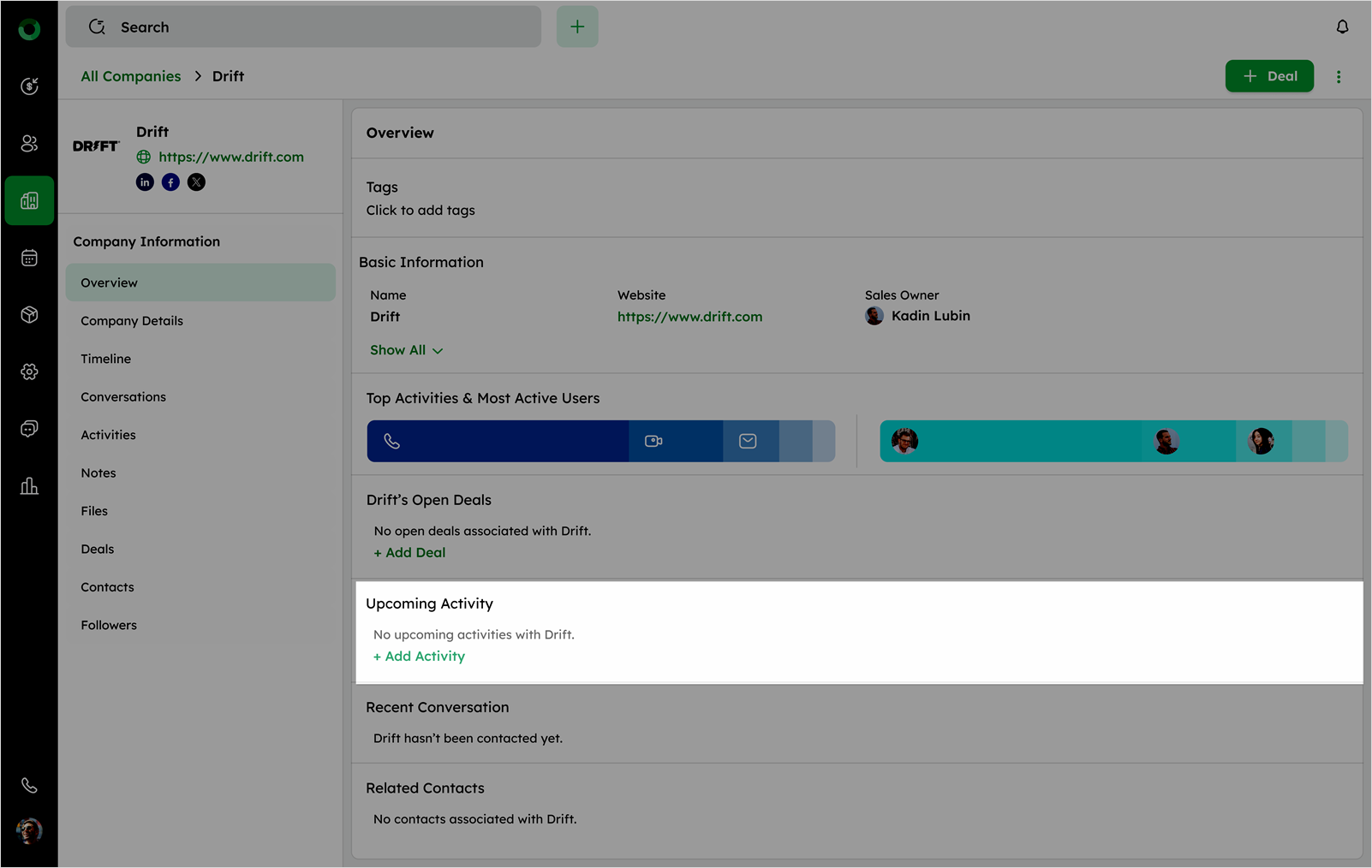This screenshot has height=868, width=1372.
Task: Open reports bar chart icon
Action: point(29,486)
